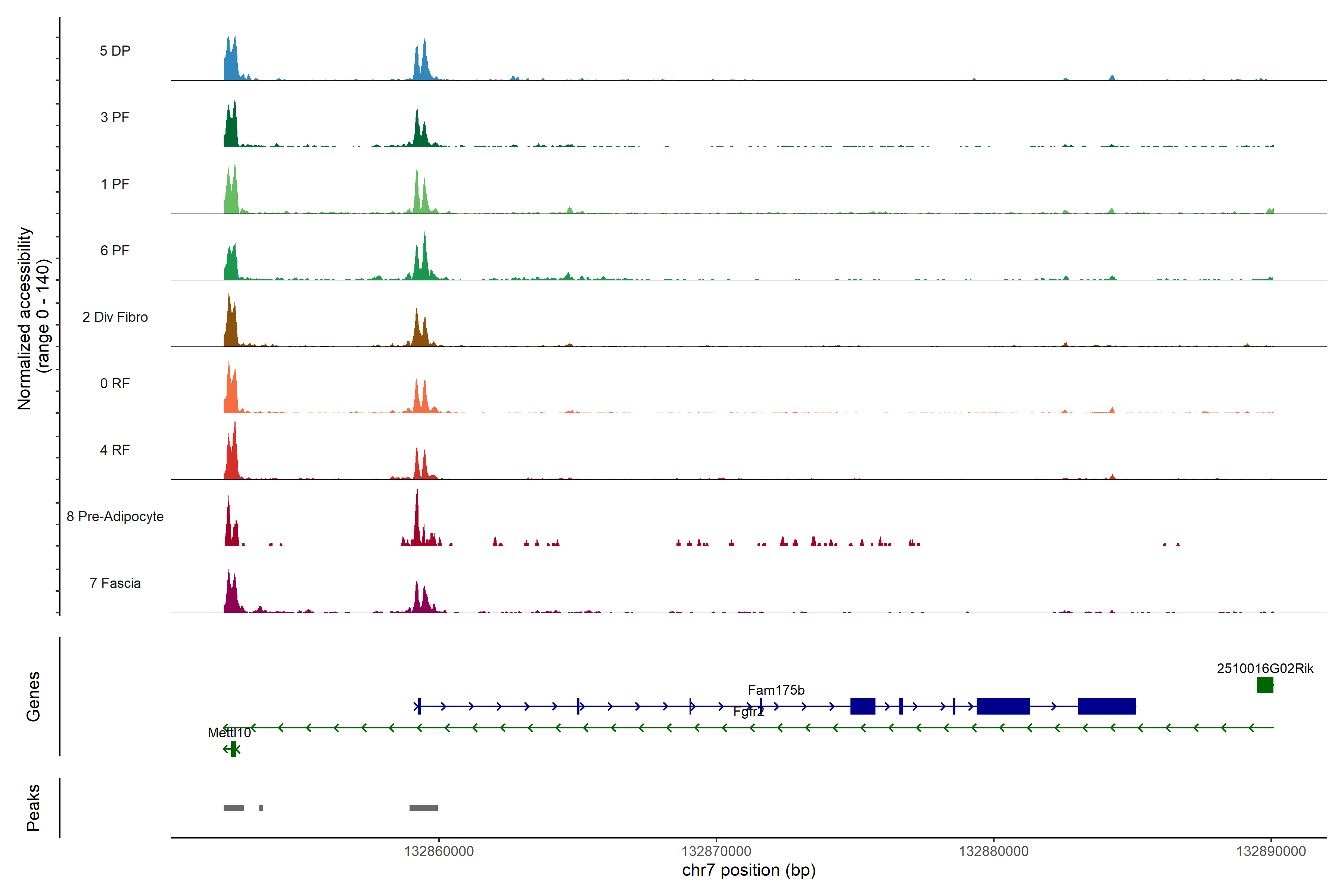Click the small green Mettl10 gene marker
The width and height of the screenshot is (1344, 896).
(233, 749)
